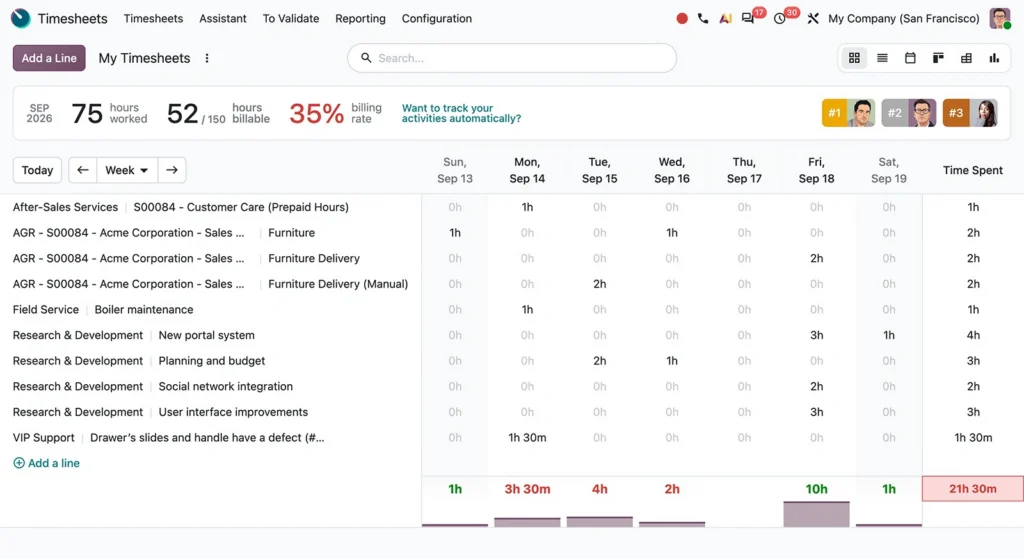Click the Monday 3h 30m daily total

pyautogui.click(x=527, y=488)
